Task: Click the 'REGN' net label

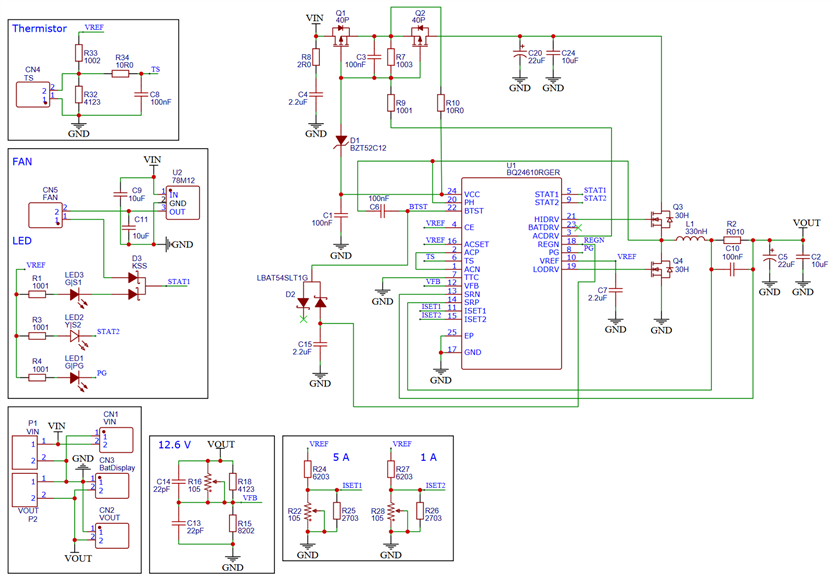Action: coord(594,240)
